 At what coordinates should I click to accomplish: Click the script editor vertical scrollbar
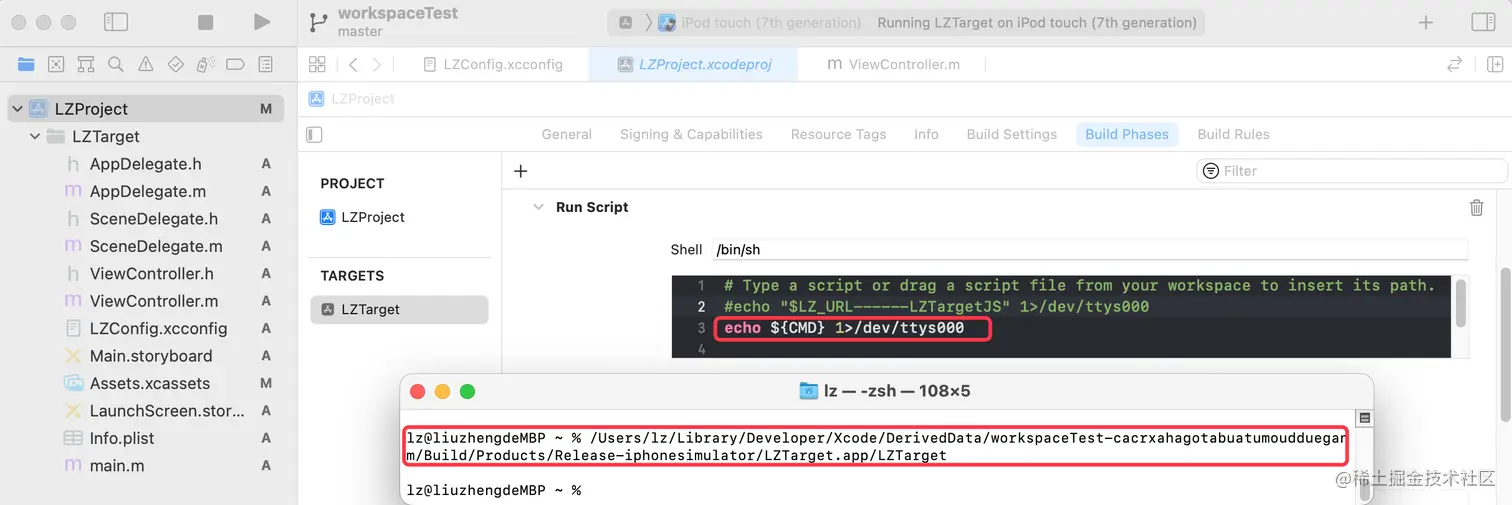[x=1461, y=303]
